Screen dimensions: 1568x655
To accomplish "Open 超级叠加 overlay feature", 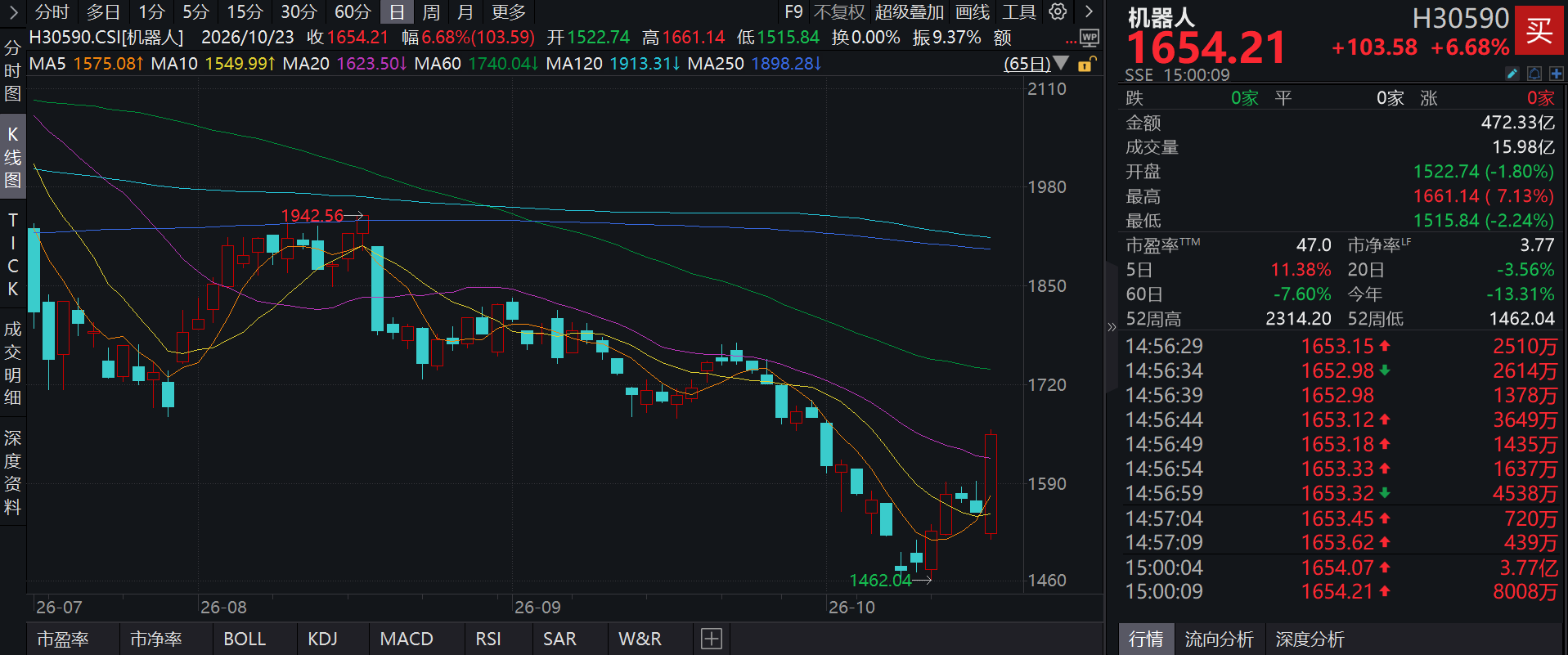I will click(909, 12).
